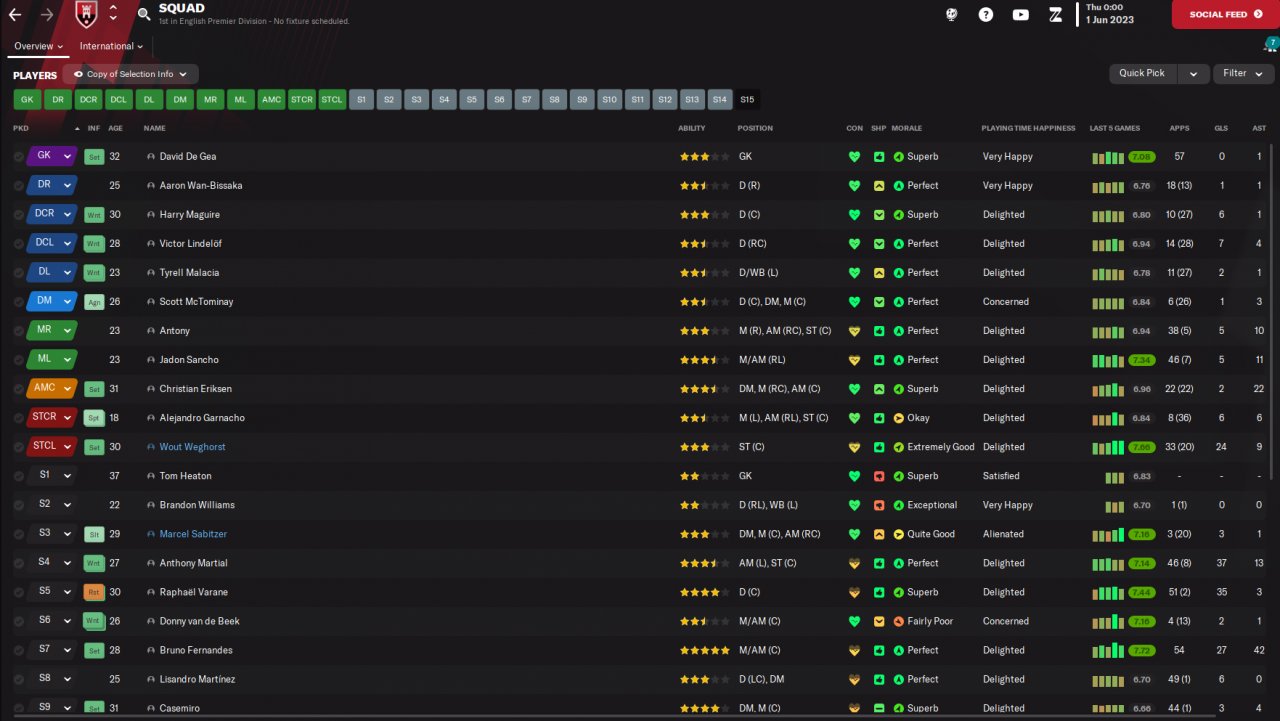Open the club badge menu
This screenshot has height=721, width=1280.
pyautogui.click(x=87, y=14)
